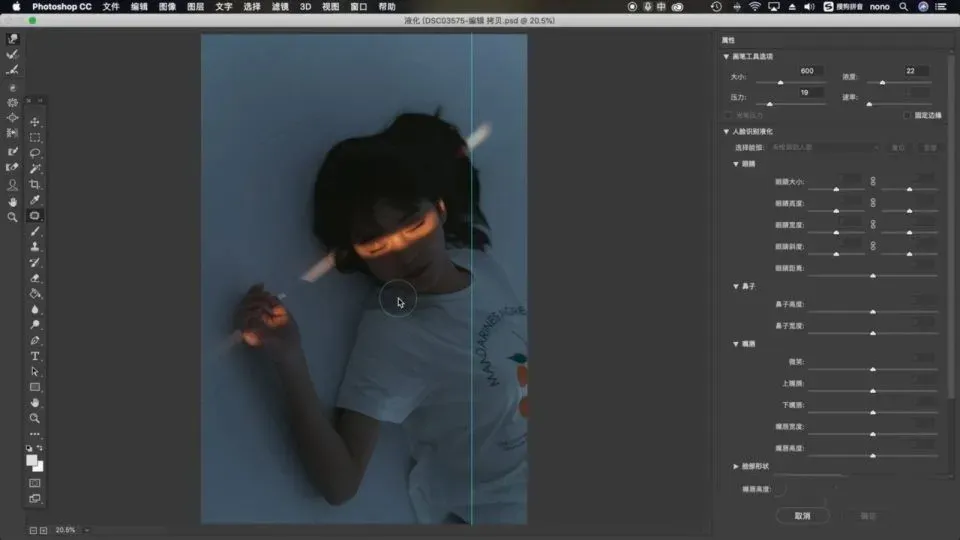
Task: Collapse the 画笔工具选项 section
Action: click(727, 57)
